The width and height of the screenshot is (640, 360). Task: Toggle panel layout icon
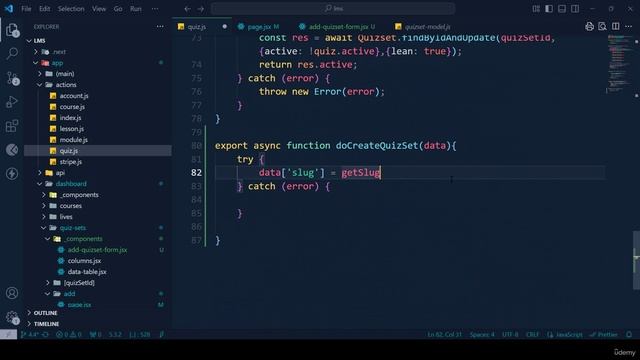click(x=562, y=9)
